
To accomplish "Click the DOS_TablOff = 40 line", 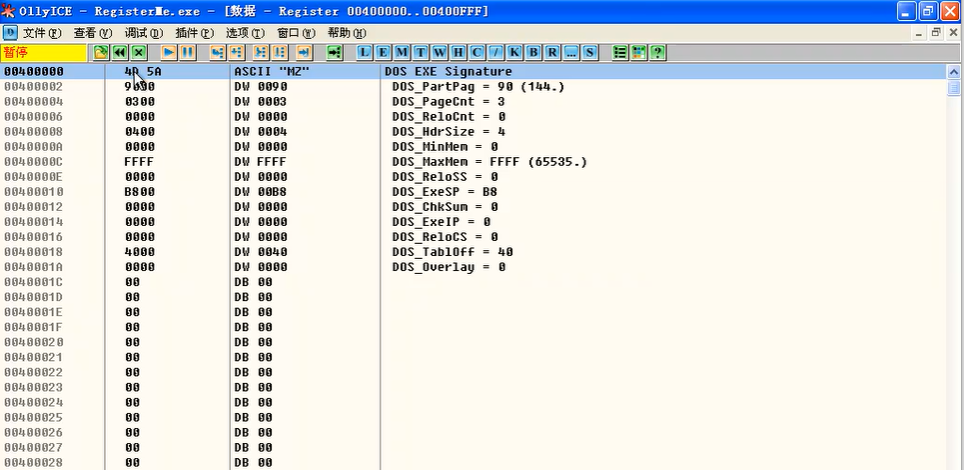I will [452, 252].
